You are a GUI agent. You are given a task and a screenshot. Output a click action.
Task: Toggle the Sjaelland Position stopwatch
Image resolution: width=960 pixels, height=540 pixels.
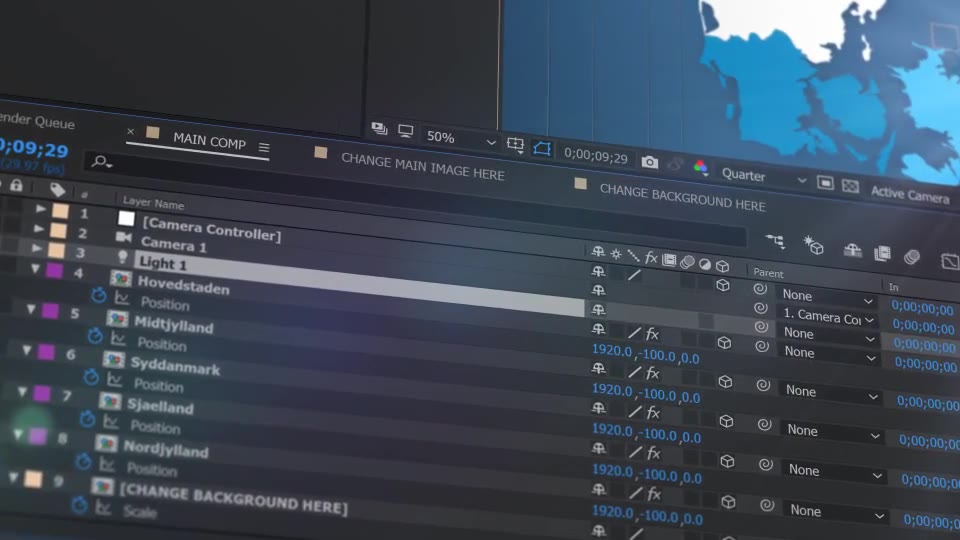[87, 419]
